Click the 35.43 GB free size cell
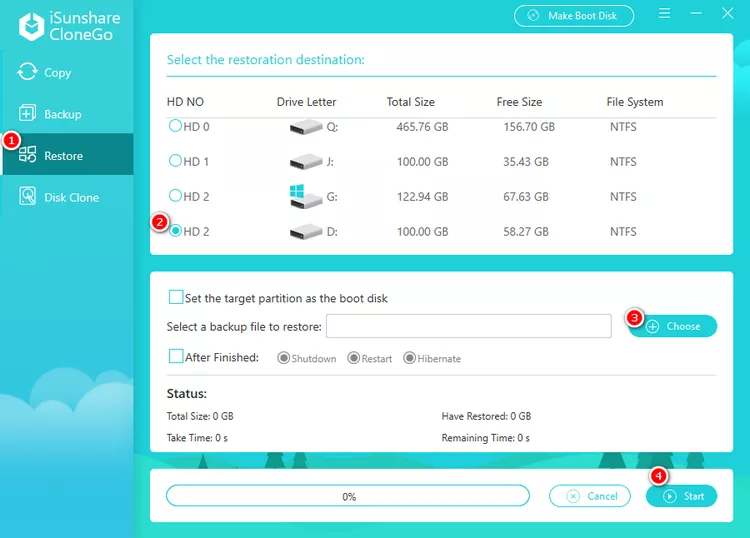 click(x=526, y=162)
